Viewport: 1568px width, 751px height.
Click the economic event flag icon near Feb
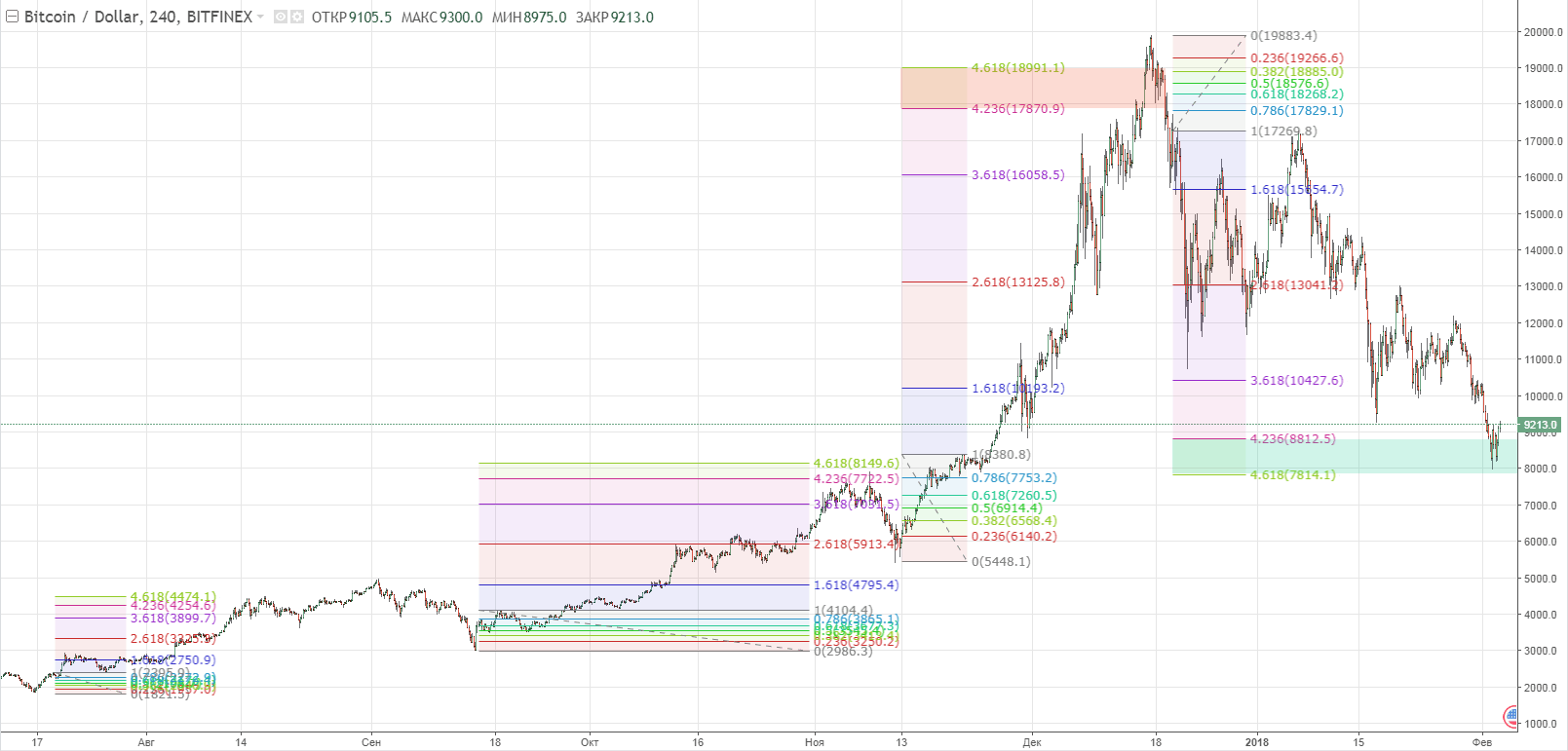coord(1511,716)
